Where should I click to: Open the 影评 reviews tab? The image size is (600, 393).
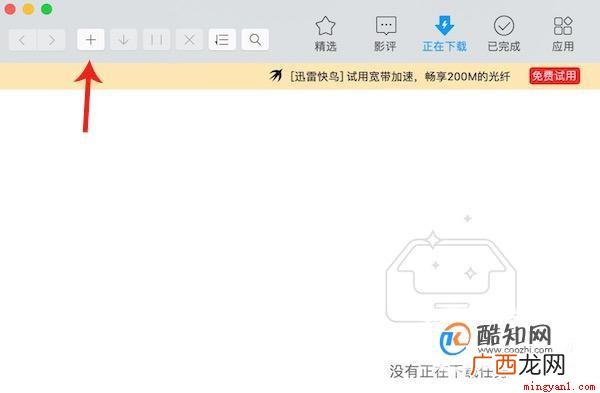[385, 34]
